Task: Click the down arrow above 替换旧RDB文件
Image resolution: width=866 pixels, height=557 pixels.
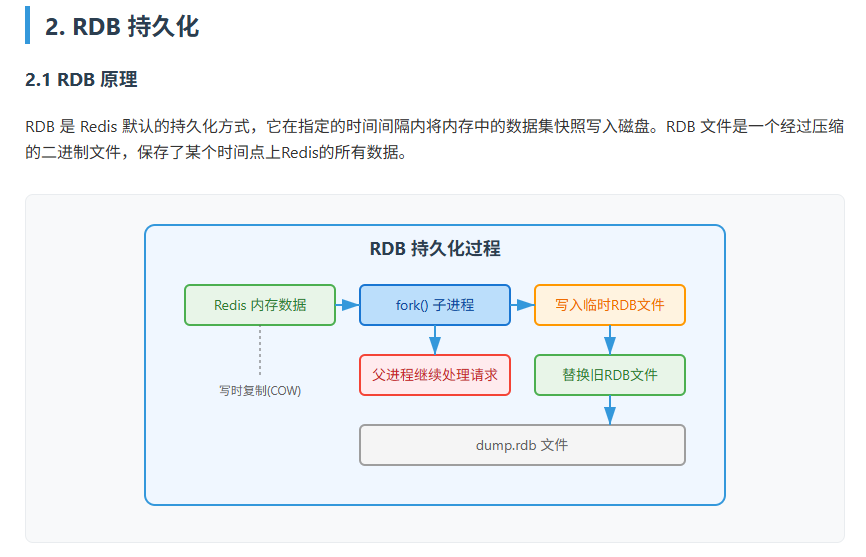Action: 610,340
